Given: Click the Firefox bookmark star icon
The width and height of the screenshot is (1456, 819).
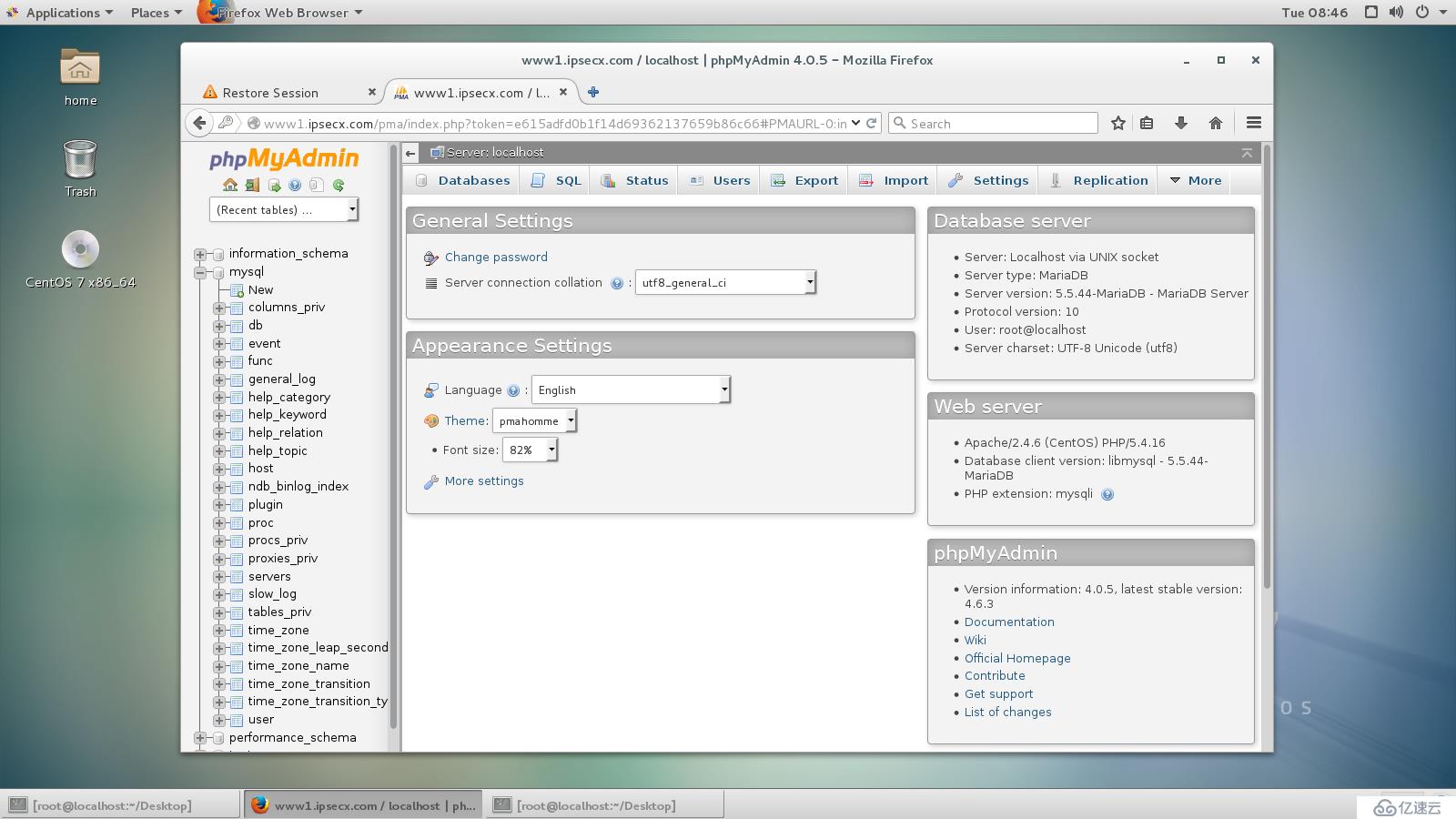Looking at the screenshot, I should pos(1118,123).
